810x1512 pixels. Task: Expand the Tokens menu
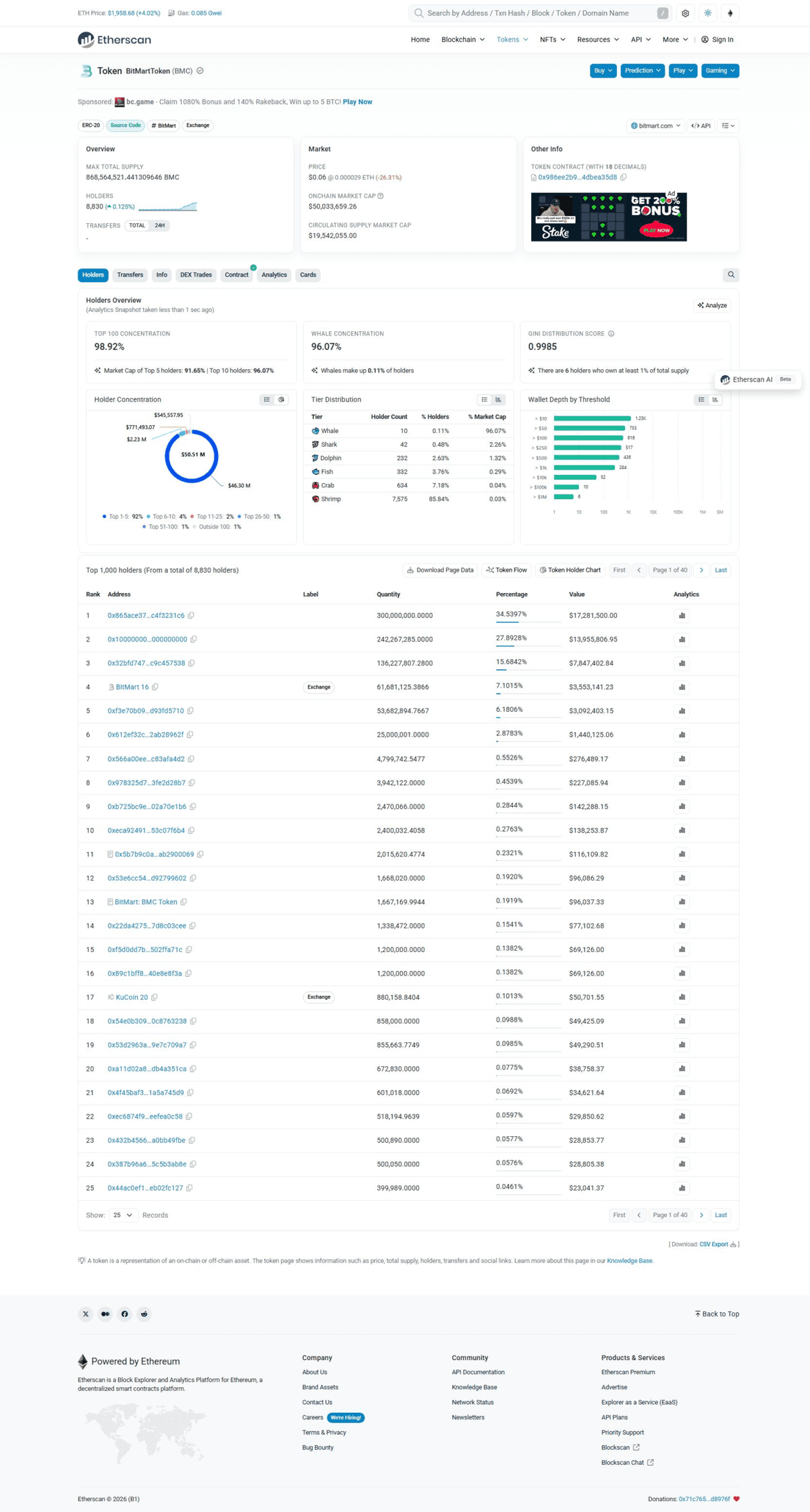tap(512, 40)
